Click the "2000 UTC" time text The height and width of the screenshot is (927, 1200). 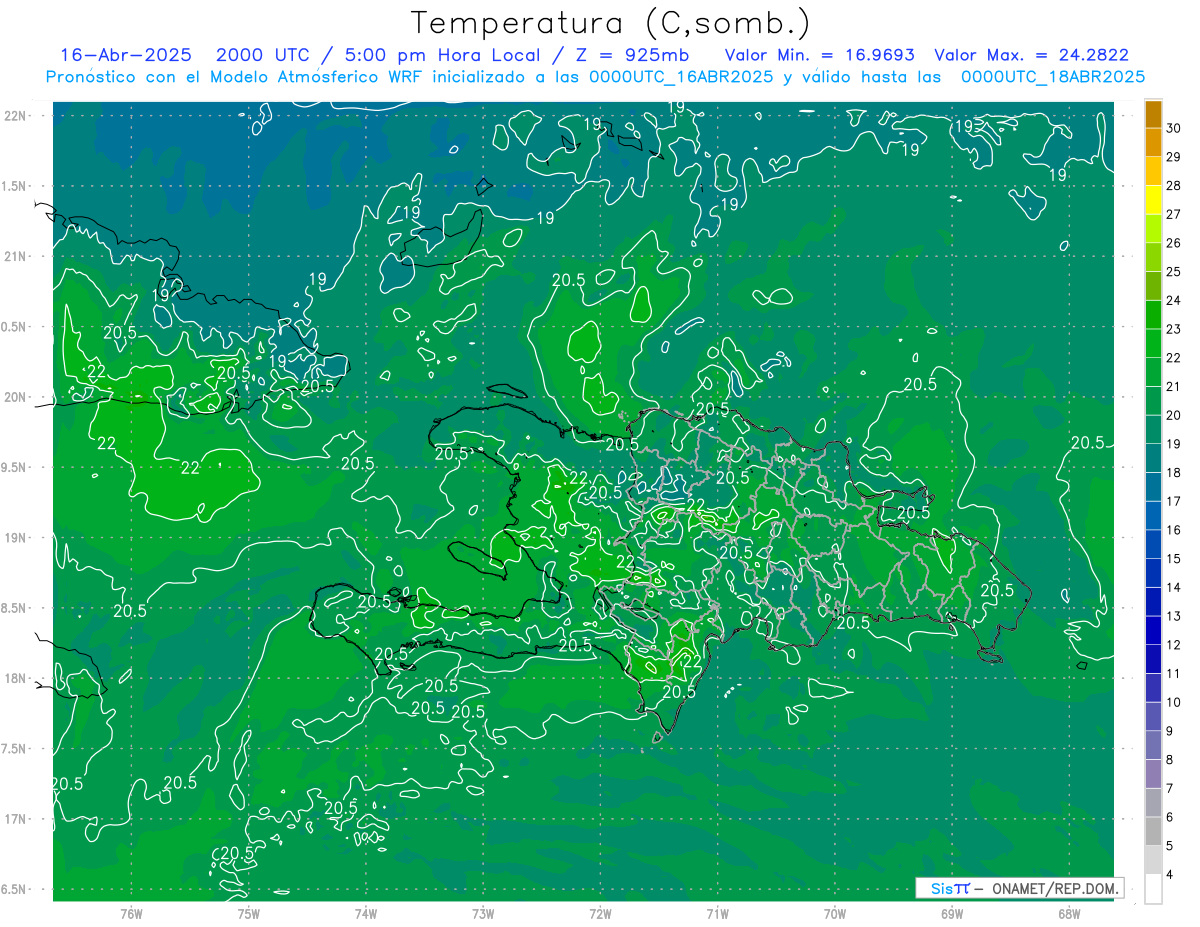coord(263,55)
